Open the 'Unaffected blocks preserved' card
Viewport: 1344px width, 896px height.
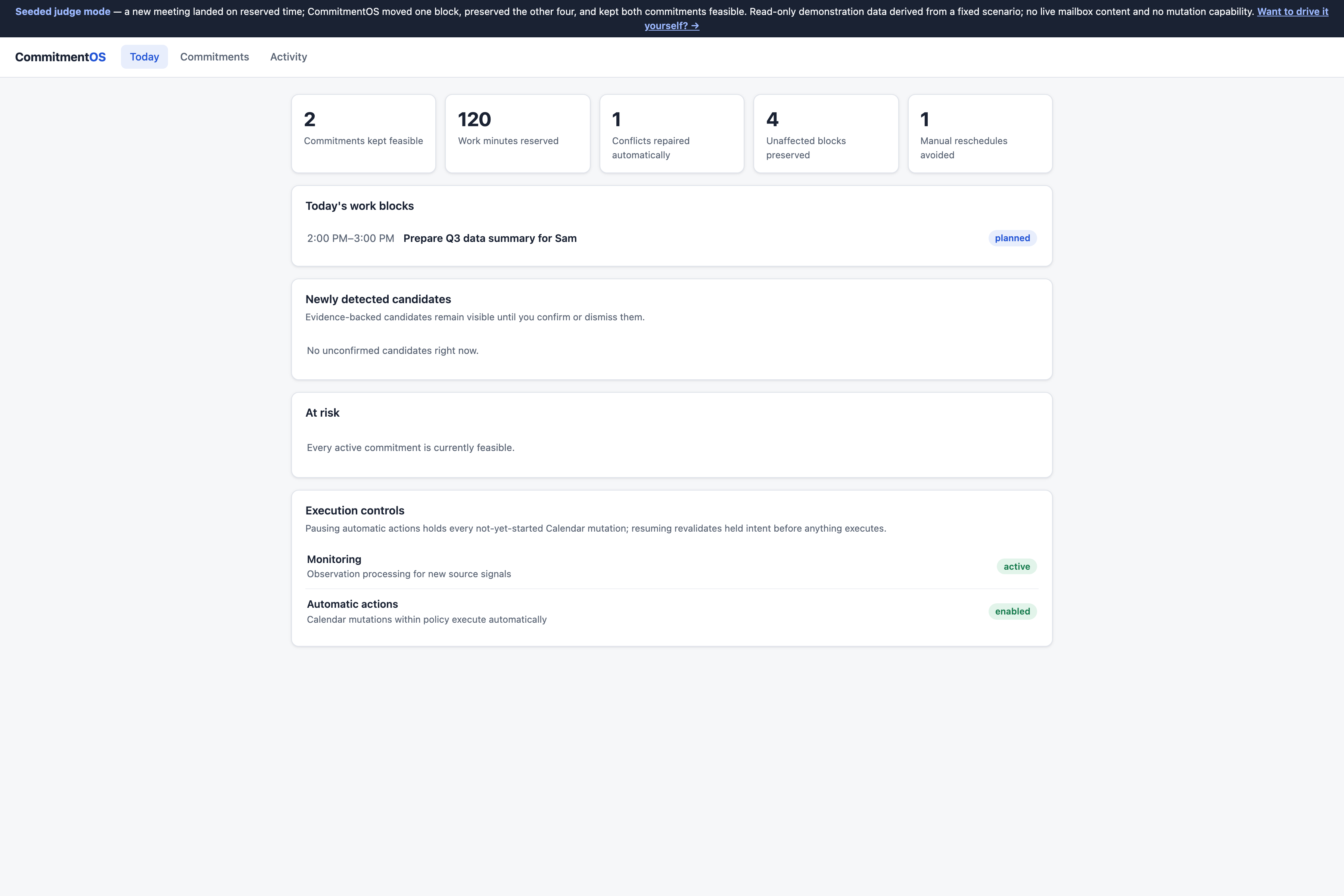(x=826, y=134)
